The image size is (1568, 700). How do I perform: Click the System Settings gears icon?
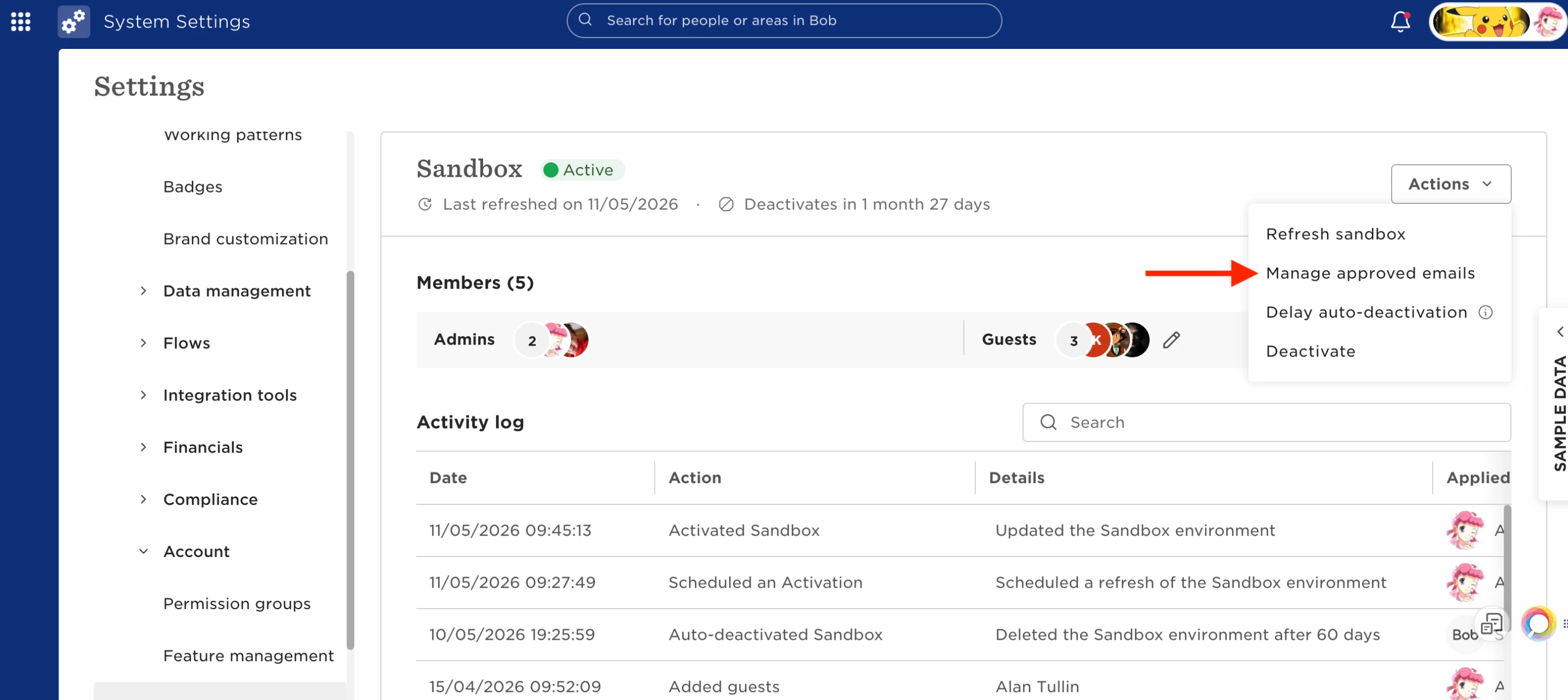(74, 22)
